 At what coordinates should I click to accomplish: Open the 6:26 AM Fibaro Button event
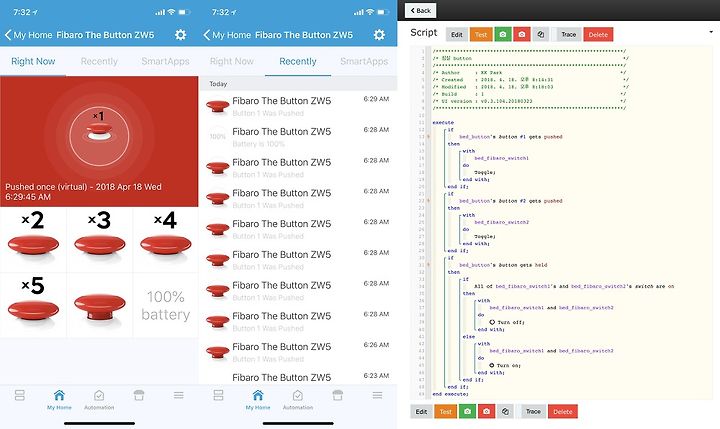[298, 352]
